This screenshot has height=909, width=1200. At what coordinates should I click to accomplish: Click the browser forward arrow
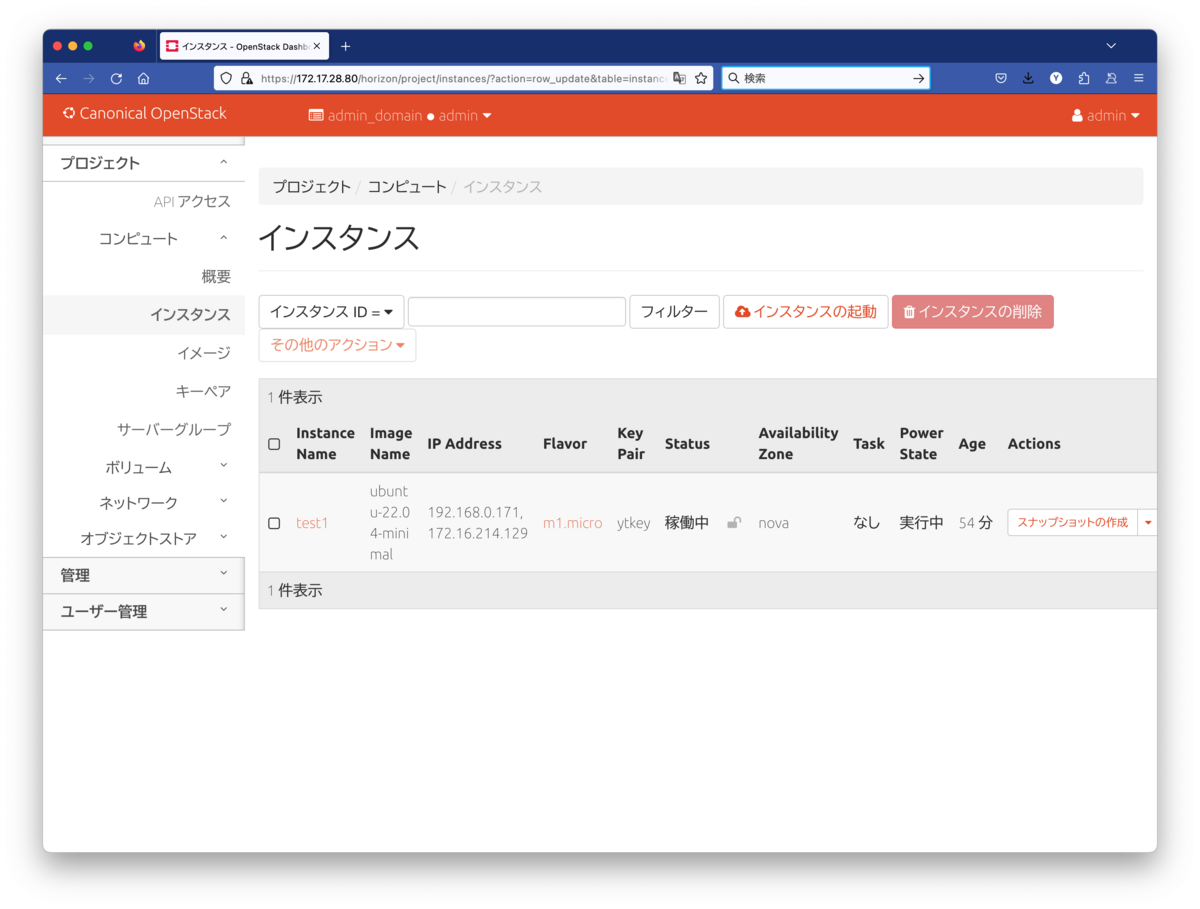click(89, 78)
